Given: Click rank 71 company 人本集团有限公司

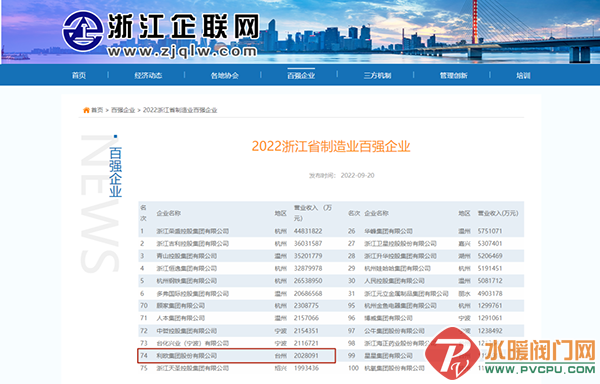Looking at the screenshot, I should tap(181, 318).
